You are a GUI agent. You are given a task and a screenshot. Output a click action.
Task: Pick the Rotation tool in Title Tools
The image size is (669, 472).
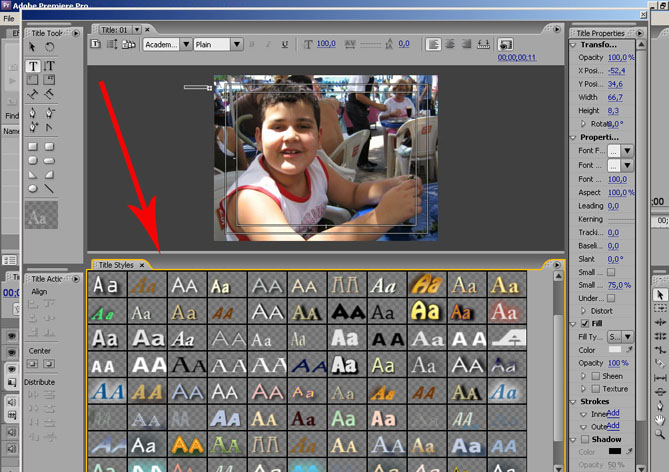pos(49,47)
